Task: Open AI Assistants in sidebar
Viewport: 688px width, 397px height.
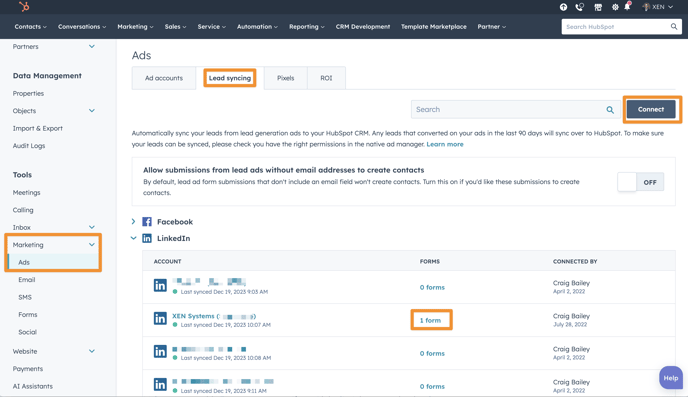Action: 32,386
